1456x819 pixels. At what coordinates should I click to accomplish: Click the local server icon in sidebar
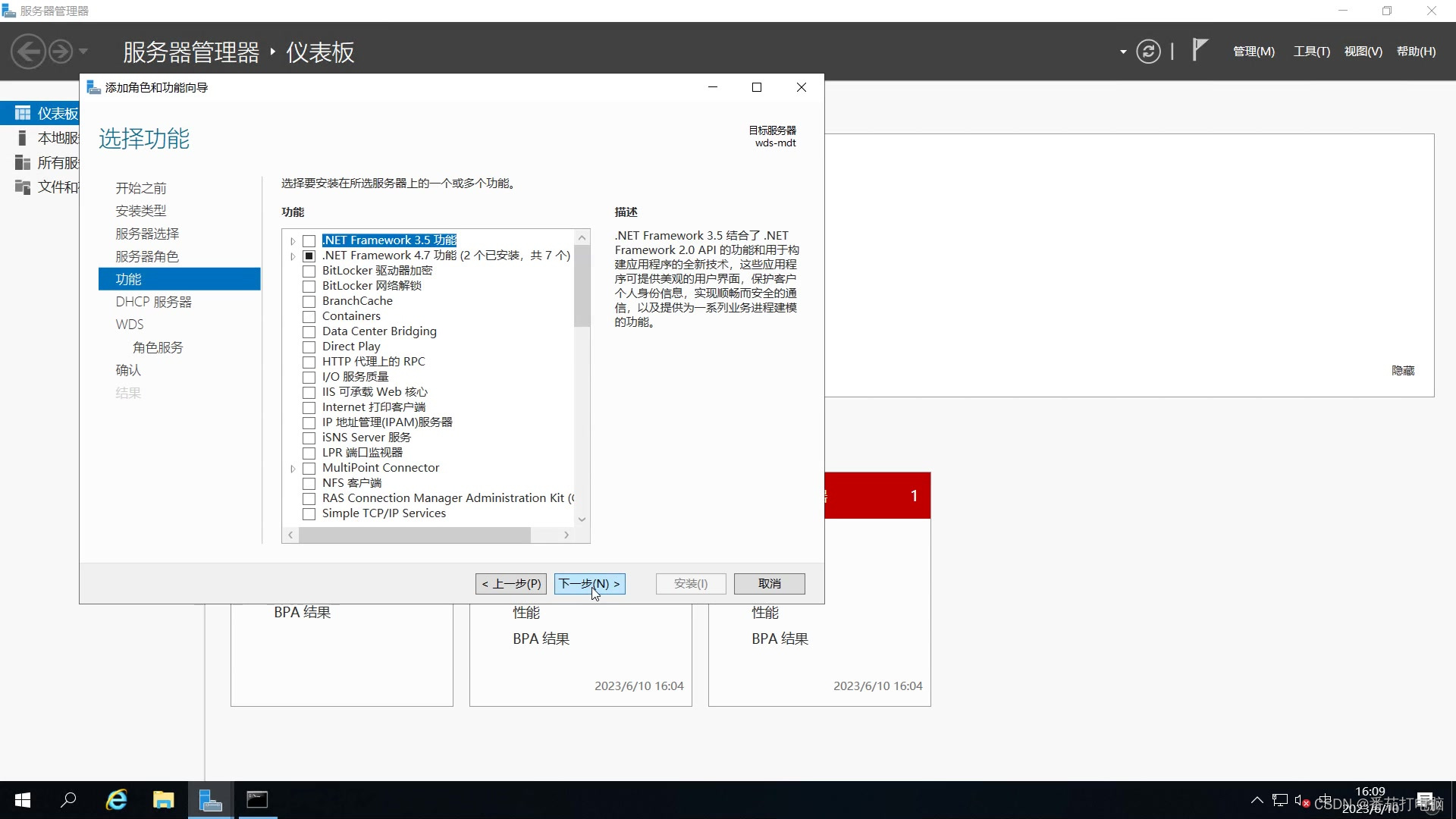23,138
